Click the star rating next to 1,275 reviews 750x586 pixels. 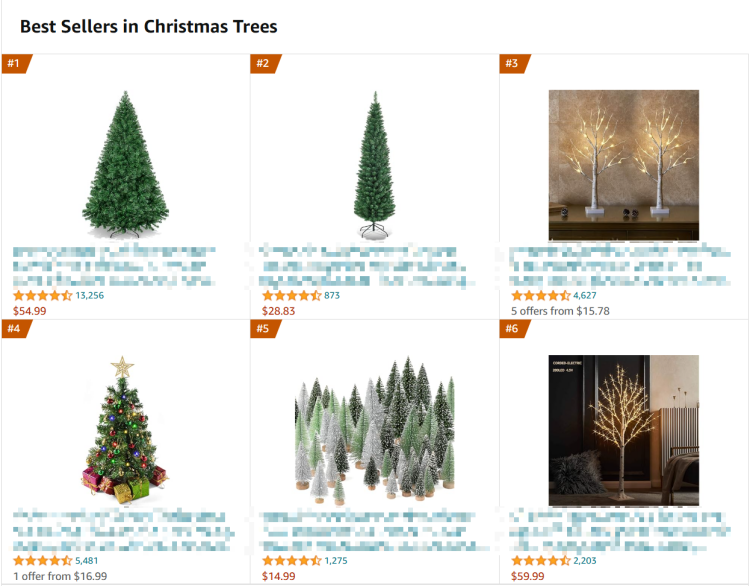tap(292, 561)
